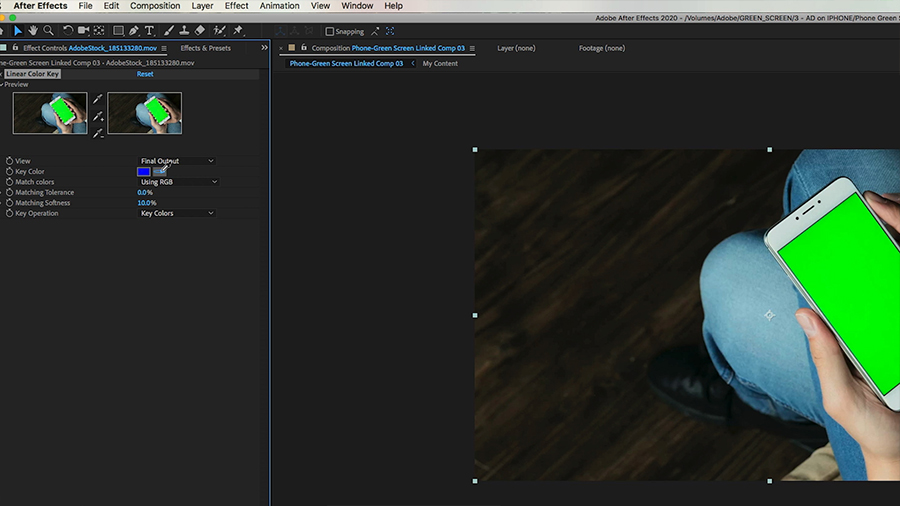Open the Match colors Using RGB dropdown

click(179, 182)
